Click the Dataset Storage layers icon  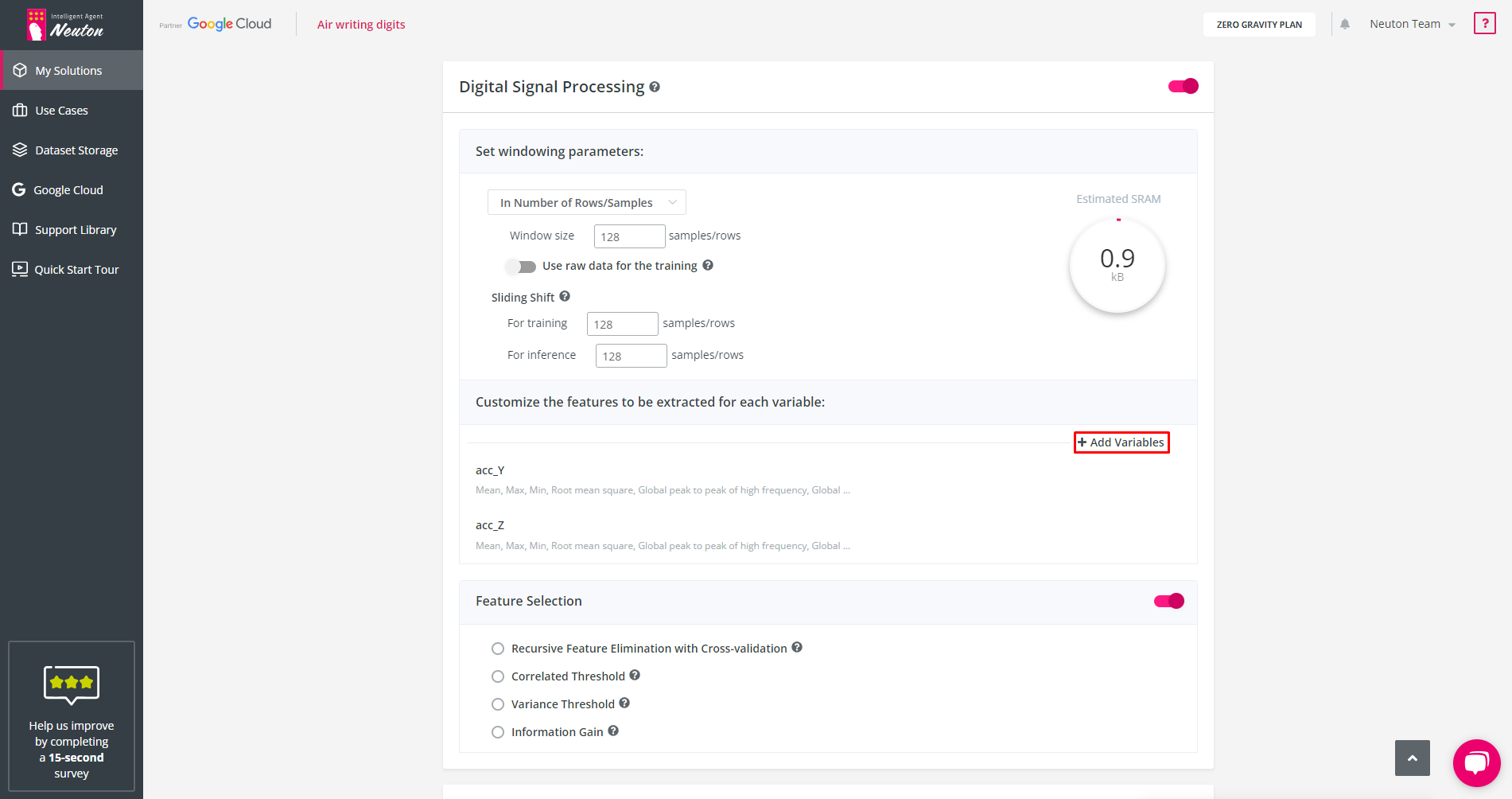pos(20,150)
